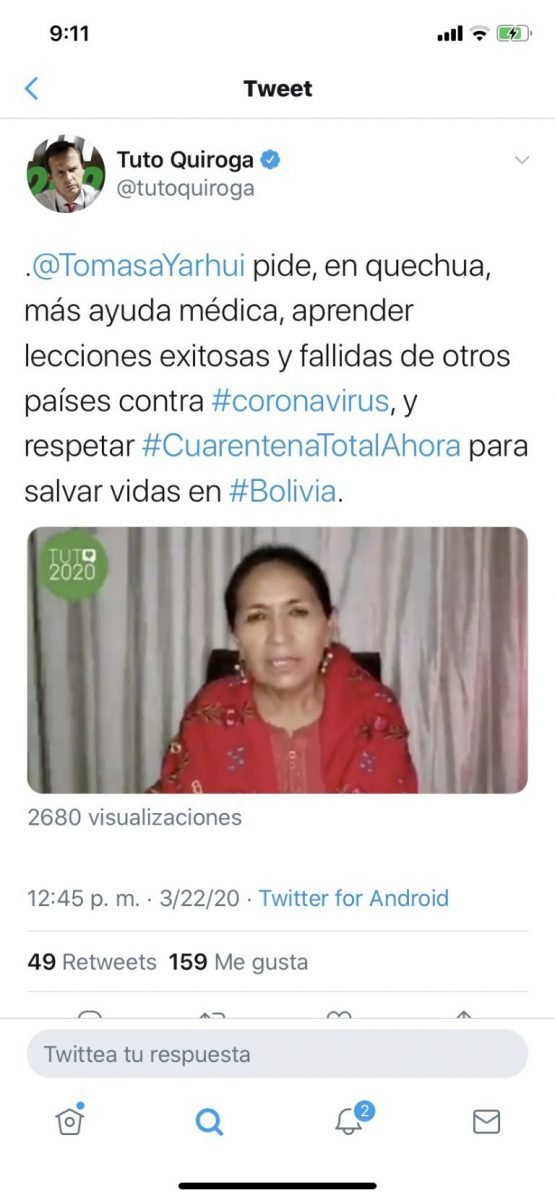Open the Search tab magnifier
The width and height of the screenshot is (555, 1200).
pyautogui.click(x=208, y=1122)
